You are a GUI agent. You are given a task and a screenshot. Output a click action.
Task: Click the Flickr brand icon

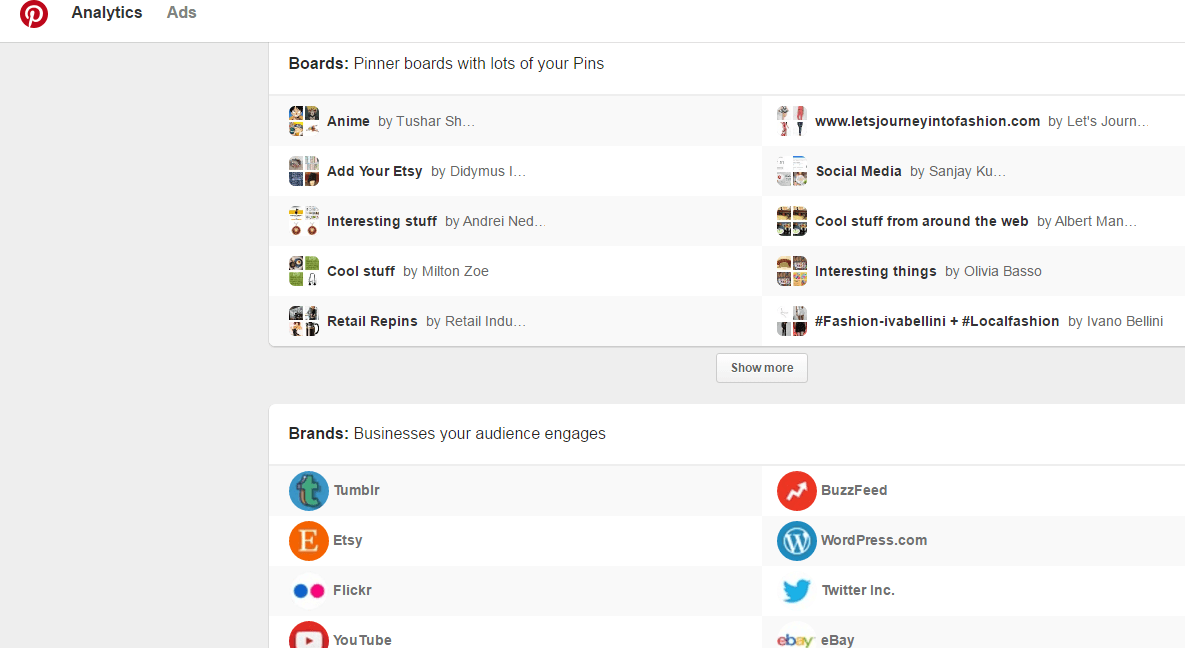309,591
